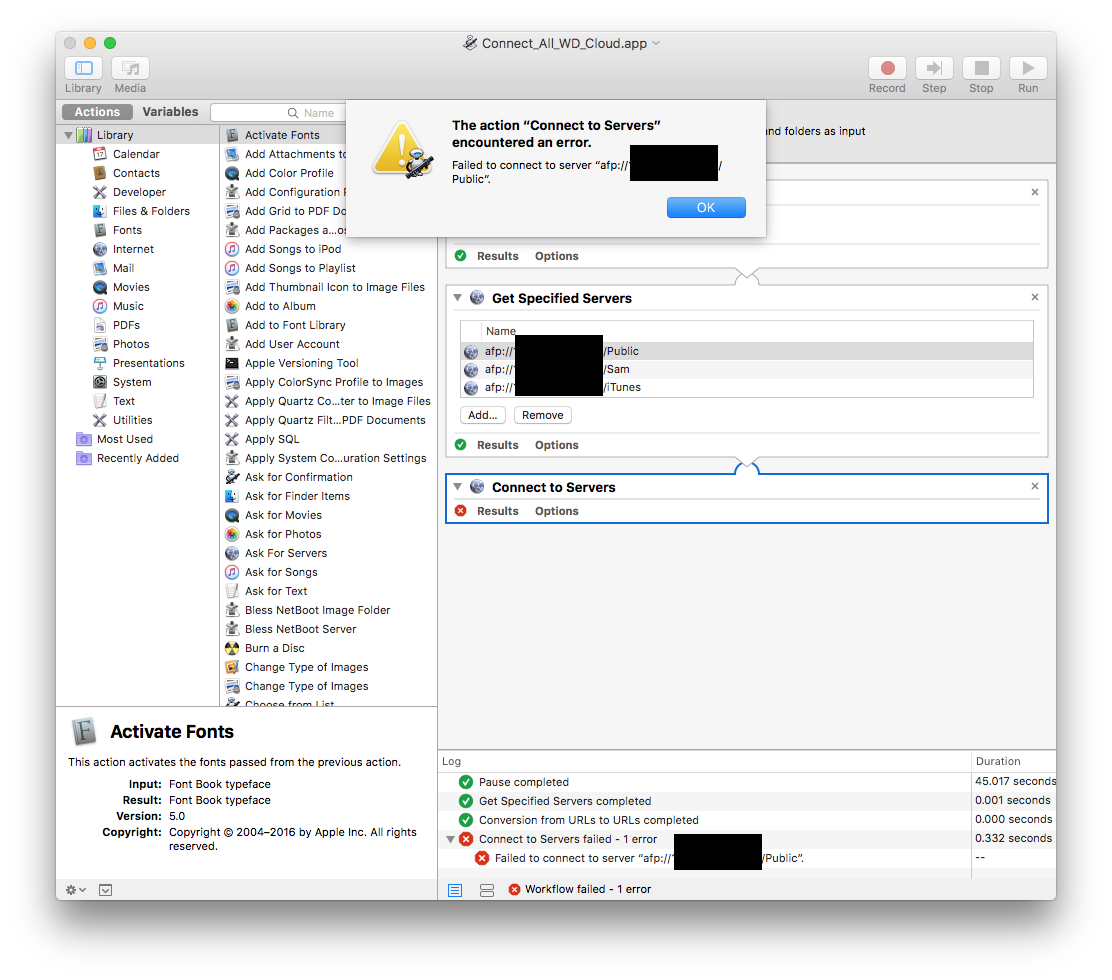The height and width of the screenshot is (980, 1112).
Task: Select the Music library category
Action: [x=128, y=306]
